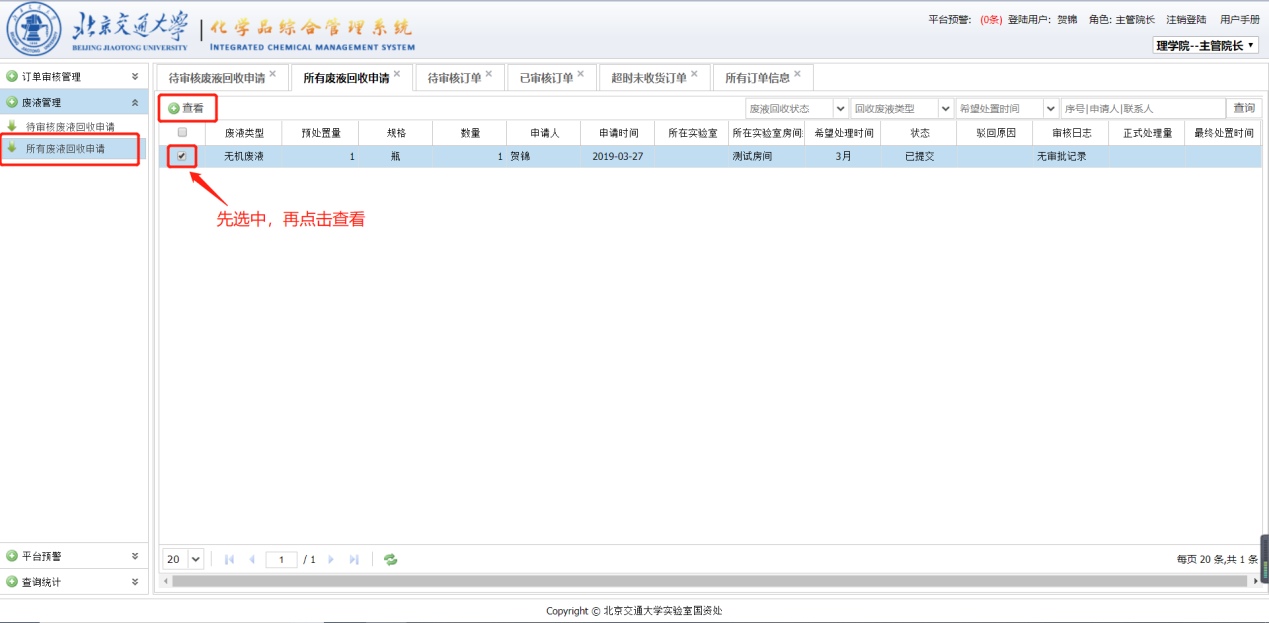Click the previous page arrow

252,560
